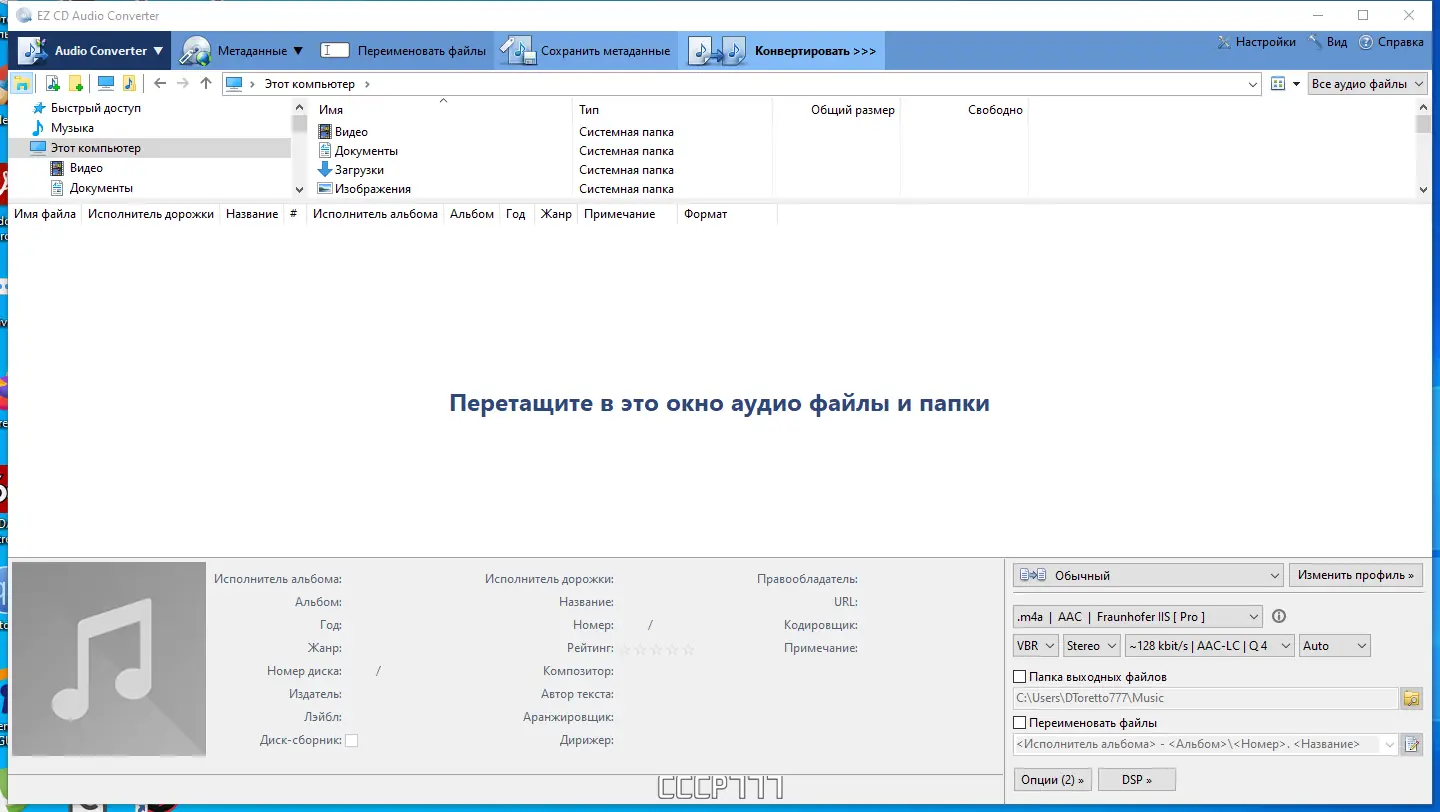The height and width of the screenshot is (812, 1440).
Task: Click the add folder toolbar icon
Action: [x=75, y=83]
